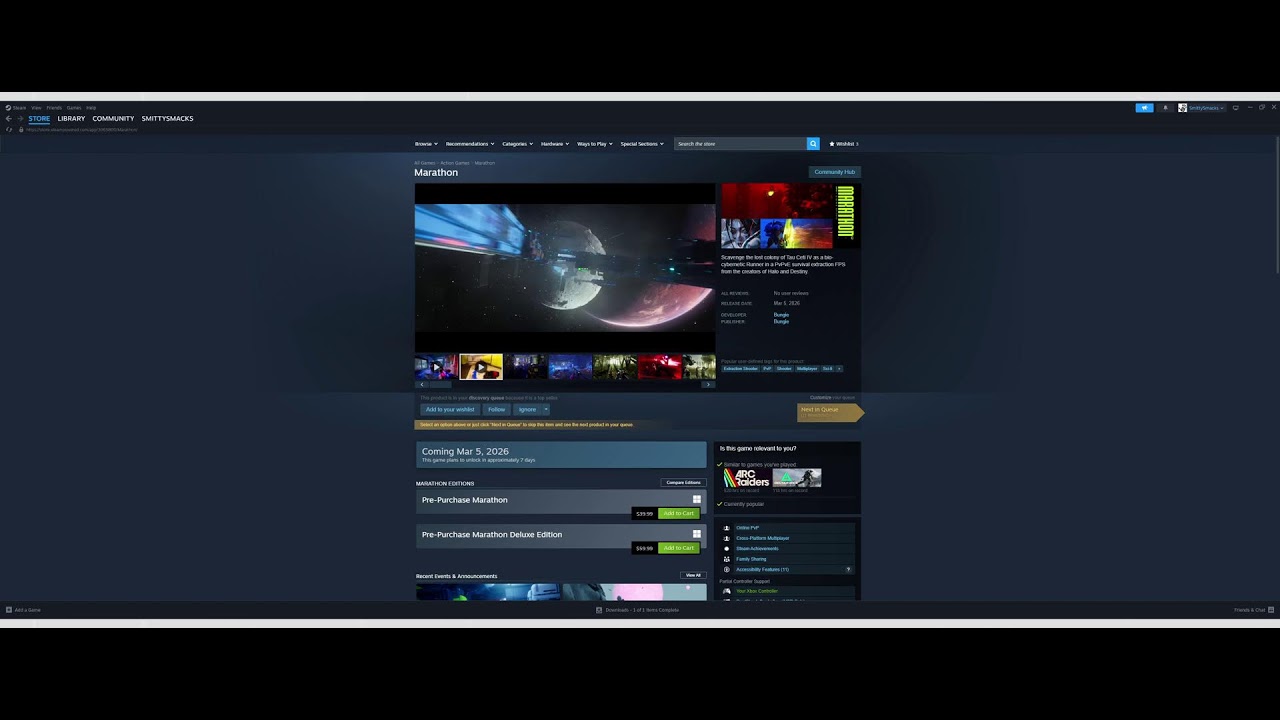
Task: Click the Add a Game plus icon
Action: [9, 610]
